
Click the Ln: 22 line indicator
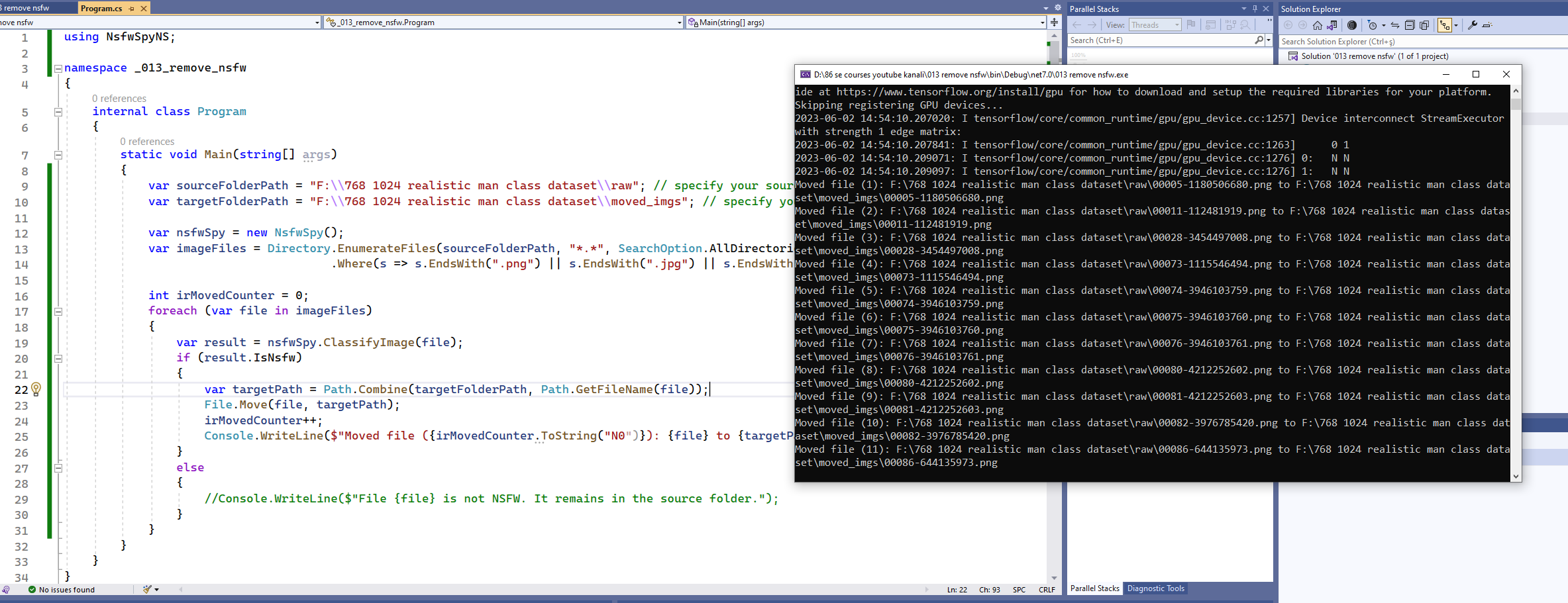[957, 590]
